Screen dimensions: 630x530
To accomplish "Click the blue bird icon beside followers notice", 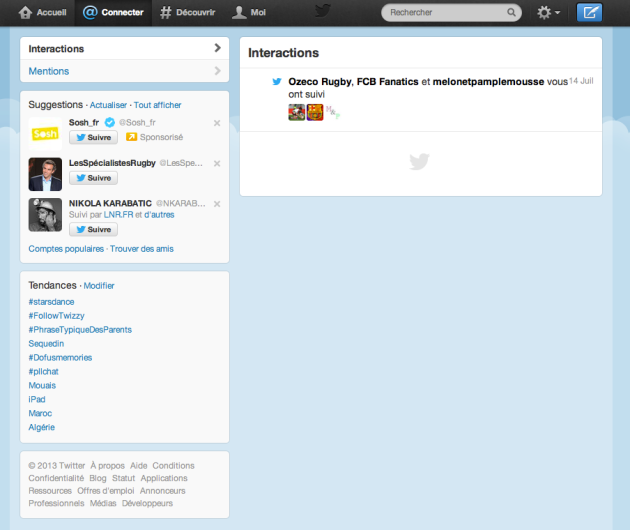I will [x=277, y=82].
